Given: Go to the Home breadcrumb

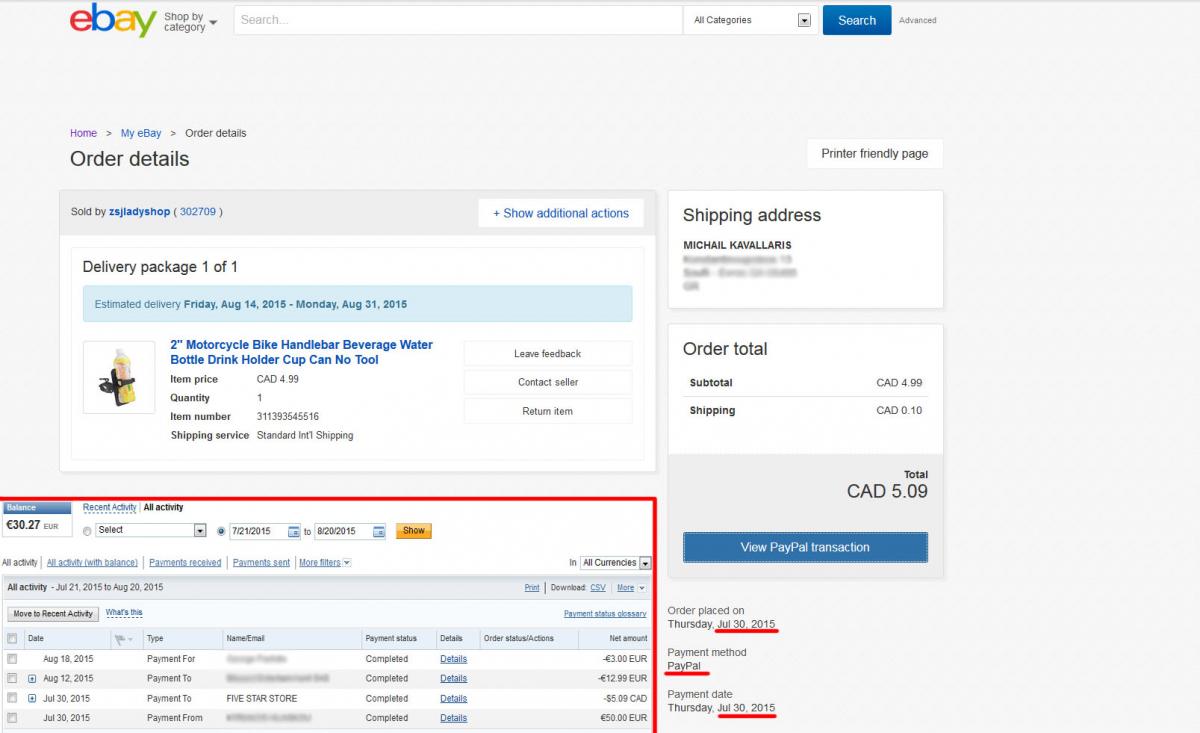Looking at the screenshot, I should pos(83,133).
